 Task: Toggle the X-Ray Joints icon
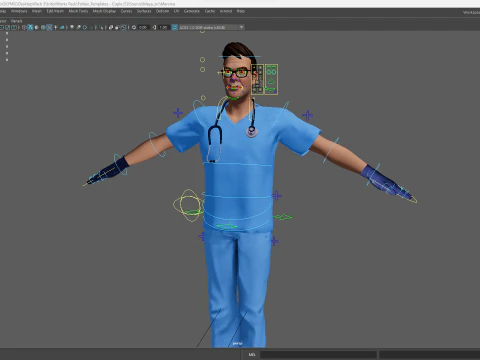(x=123, y=27)
